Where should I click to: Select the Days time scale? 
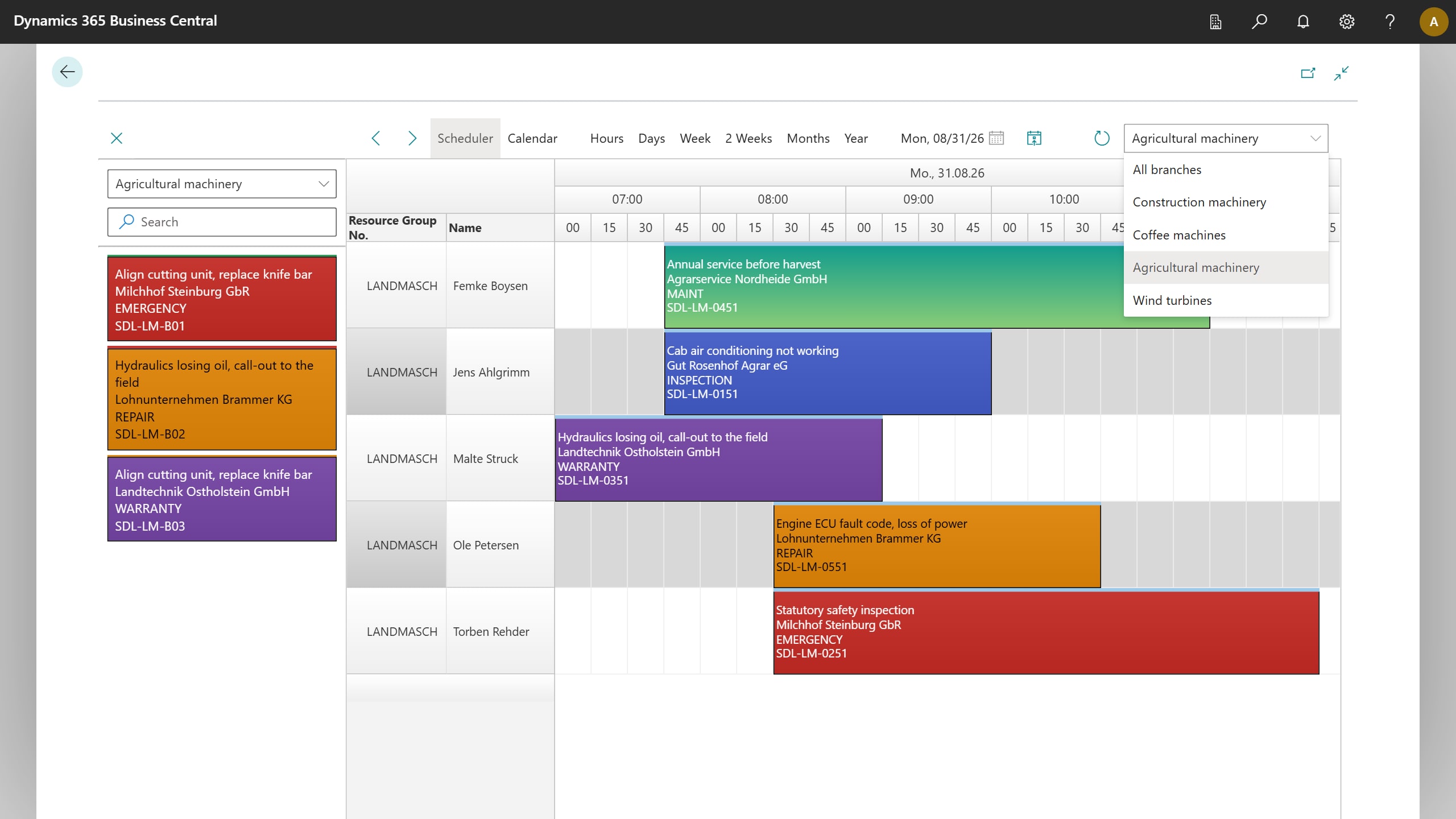(x=652, y=138)
